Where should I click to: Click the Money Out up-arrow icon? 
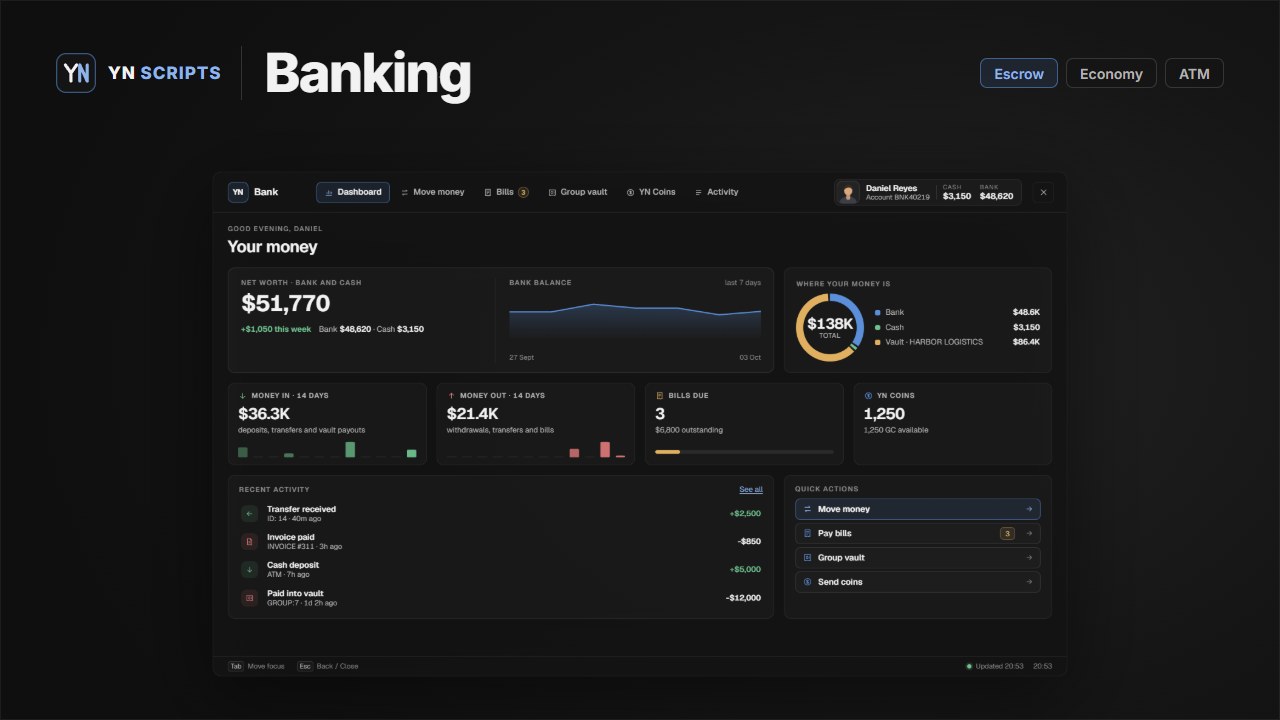pos(451,396)
